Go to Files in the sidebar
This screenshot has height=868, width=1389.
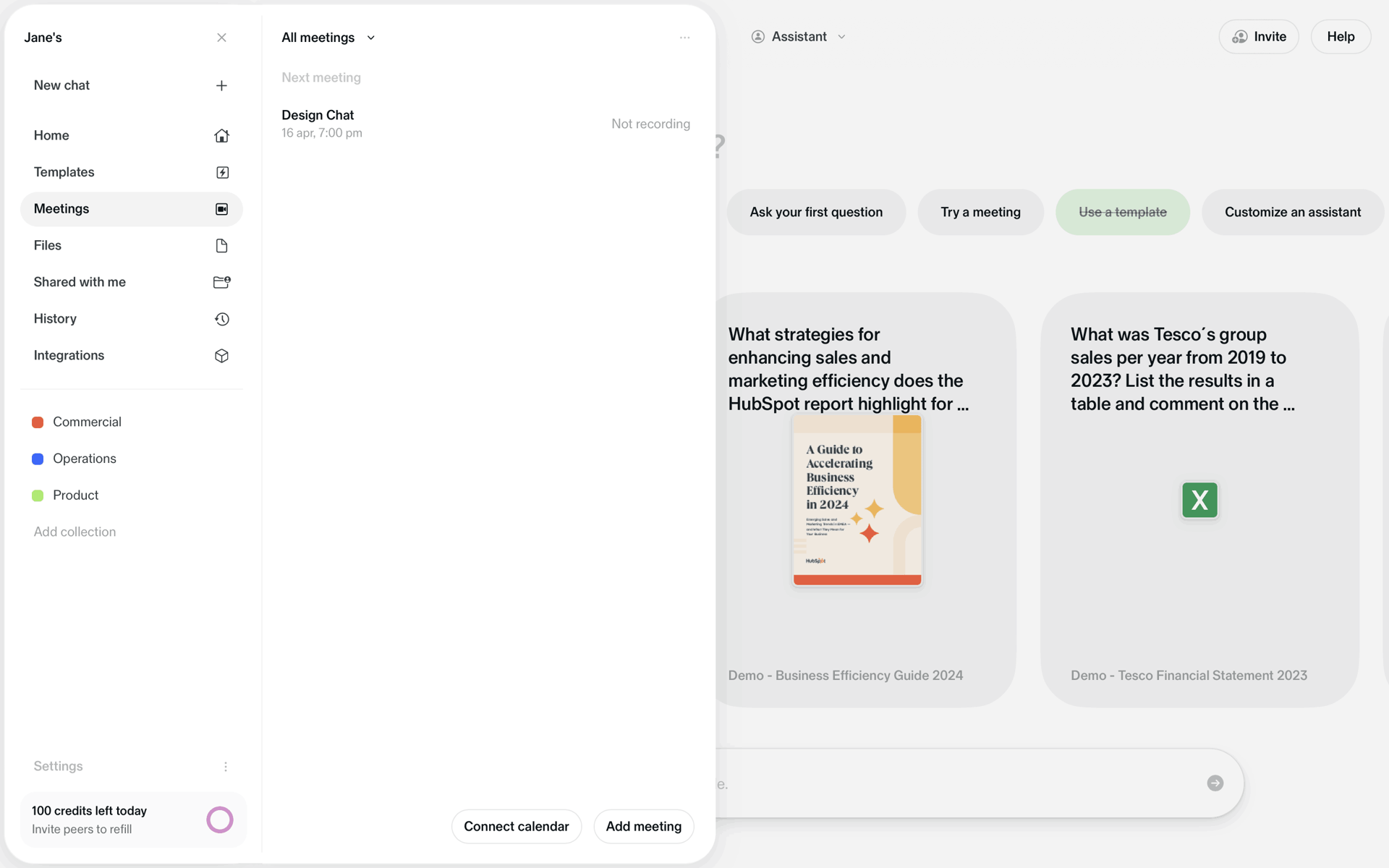[132, 246]
